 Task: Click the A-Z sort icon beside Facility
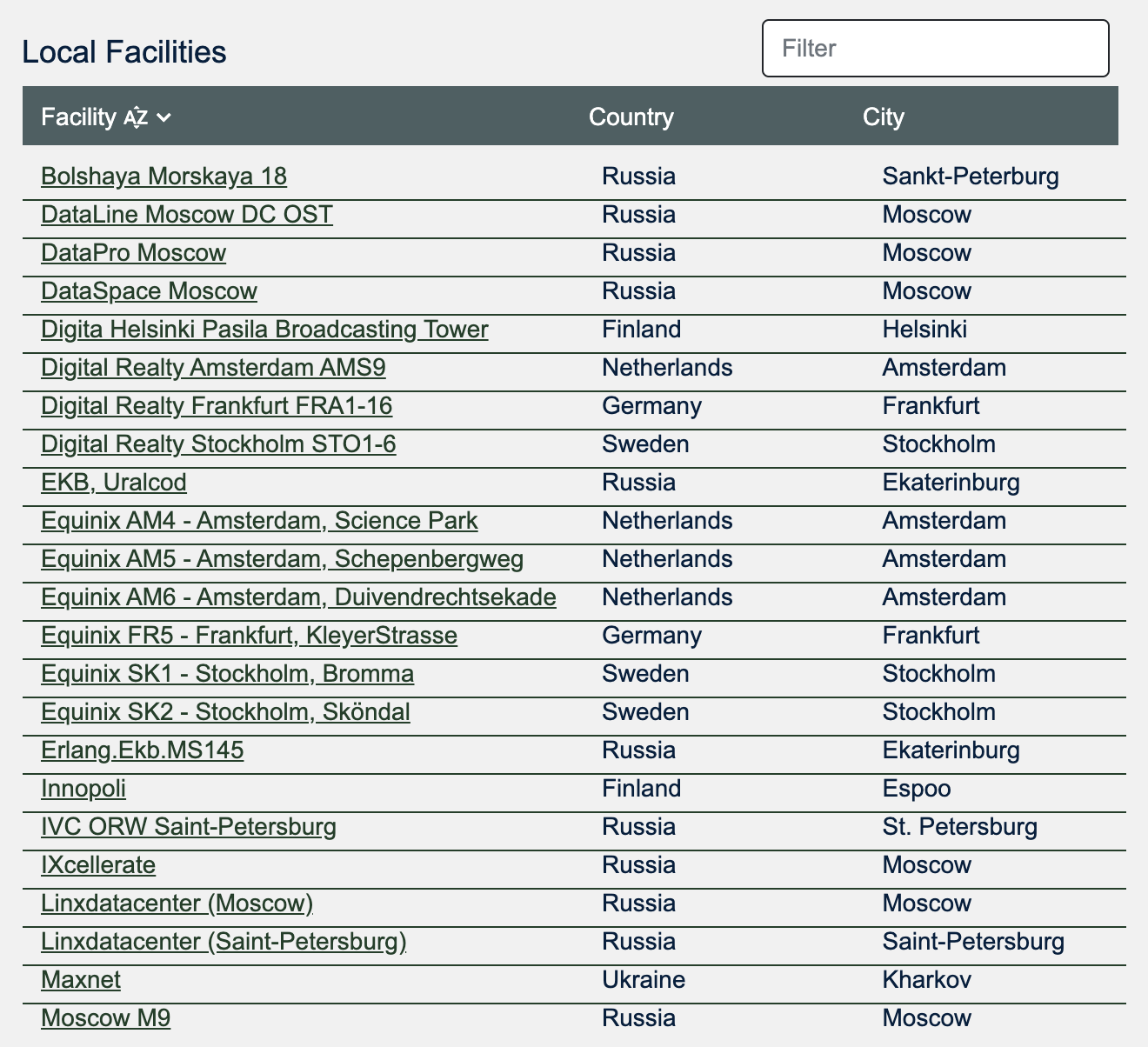click(136, 117)
